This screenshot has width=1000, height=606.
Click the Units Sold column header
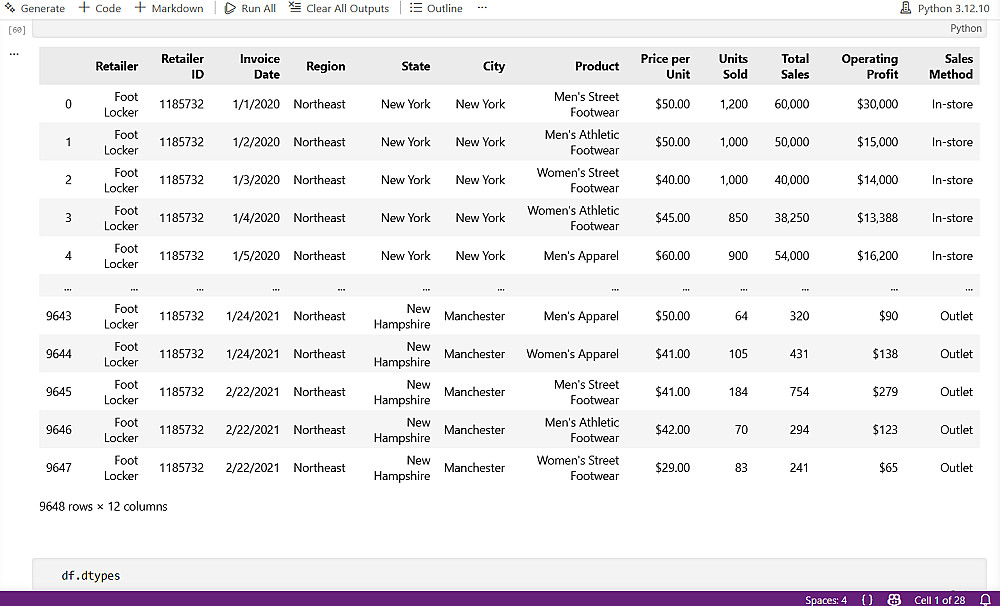point(733,66)
